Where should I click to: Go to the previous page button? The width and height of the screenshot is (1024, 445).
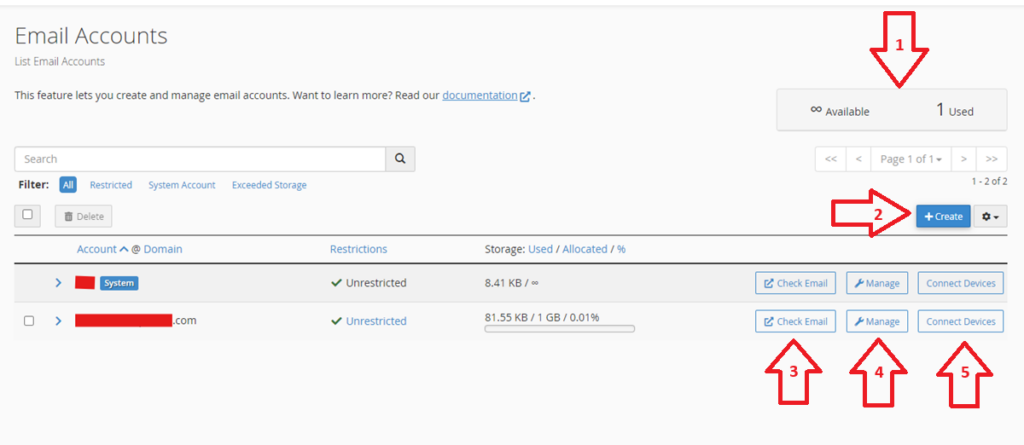859,159
